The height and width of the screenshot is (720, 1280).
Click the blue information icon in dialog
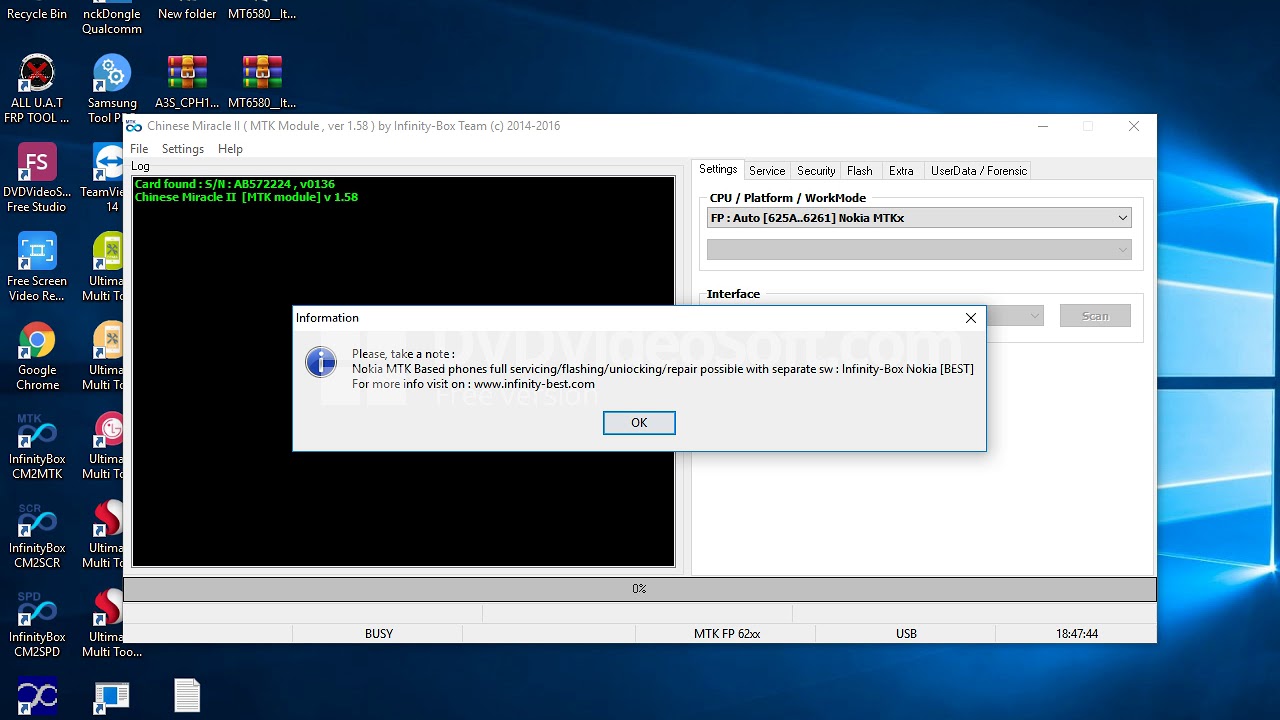pos(321,362)
